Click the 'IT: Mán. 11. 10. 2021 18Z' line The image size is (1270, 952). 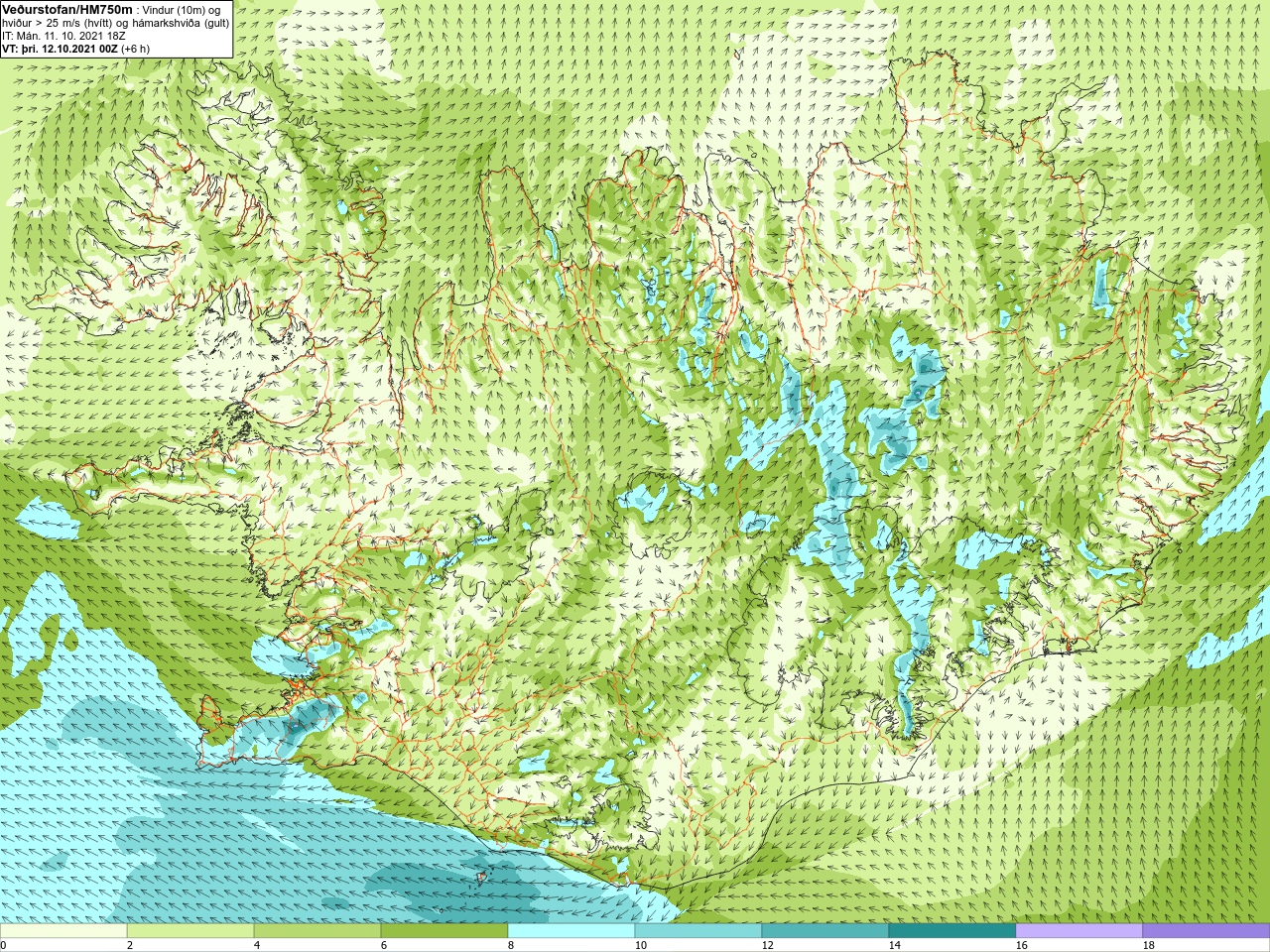pyautogui.click(x=63, y=36)
